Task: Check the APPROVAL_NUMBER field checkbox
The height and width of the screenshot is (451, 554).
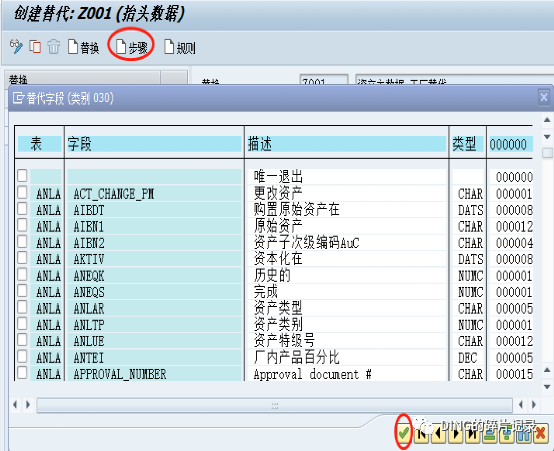Action: pyautogui.click(x=22, y=373)
